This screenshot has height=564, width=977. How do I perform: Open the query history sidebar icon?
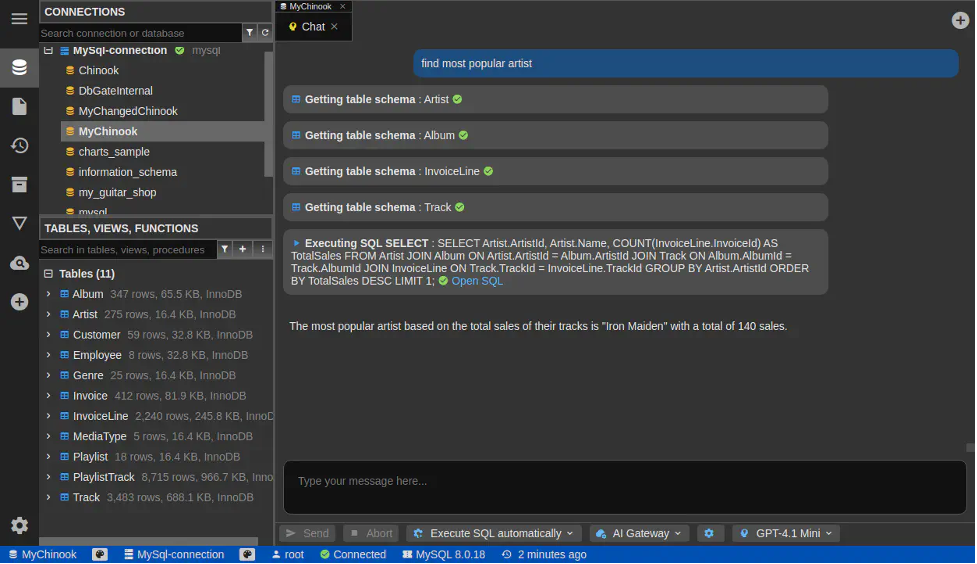(x=19, y=146)
